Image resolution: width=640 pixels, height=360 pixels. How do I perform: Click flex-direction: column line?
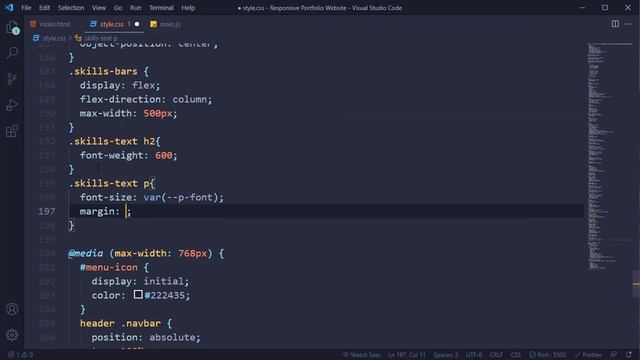coord(146,99)
